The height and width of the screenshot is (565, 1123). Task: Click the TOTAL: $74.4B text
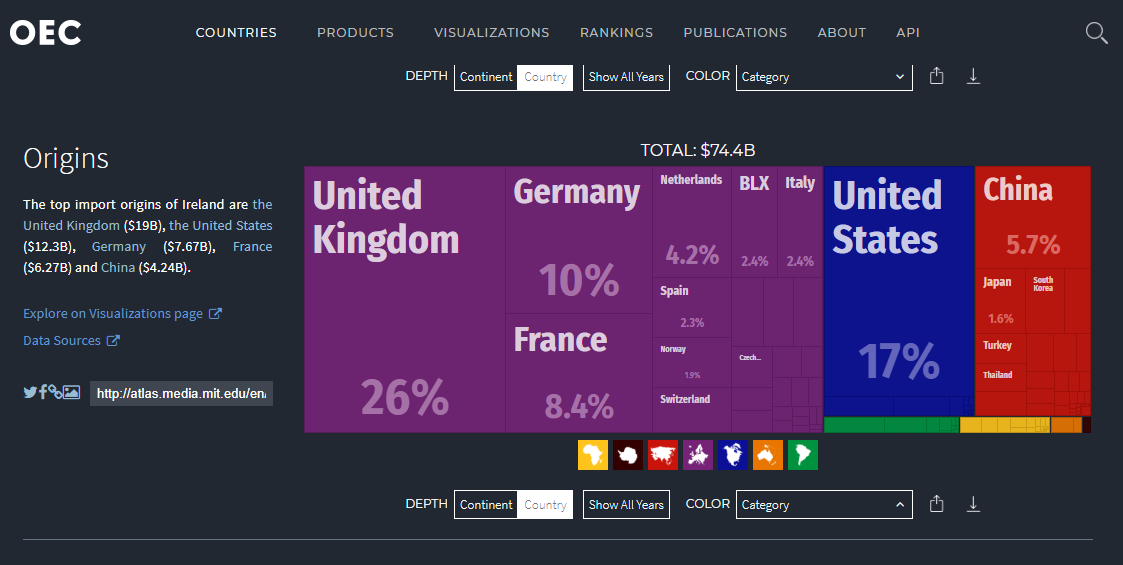[x=698, y=150]
